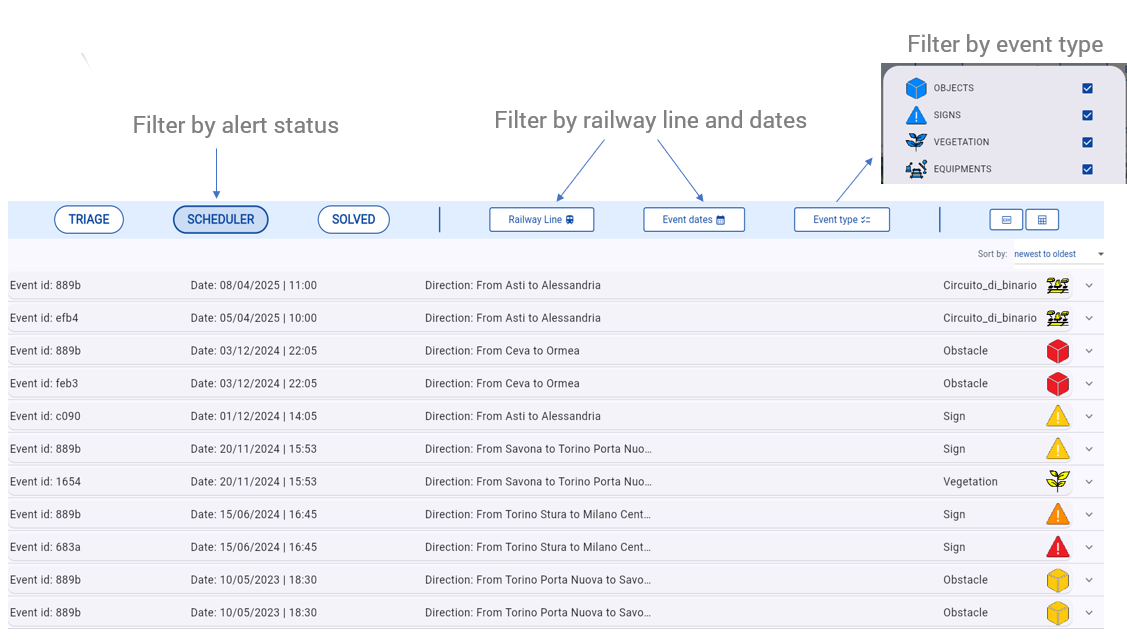Switch to the card list view icon
Screen dimensions: 1127x643
(1006, 220)
